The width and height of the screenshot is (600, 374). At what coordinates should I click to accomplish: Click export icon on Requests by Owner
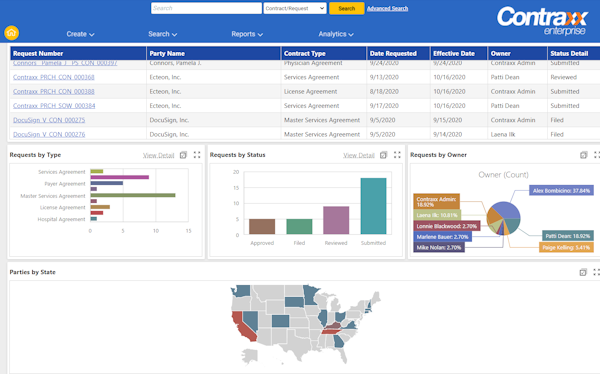[x=584, y=155]
